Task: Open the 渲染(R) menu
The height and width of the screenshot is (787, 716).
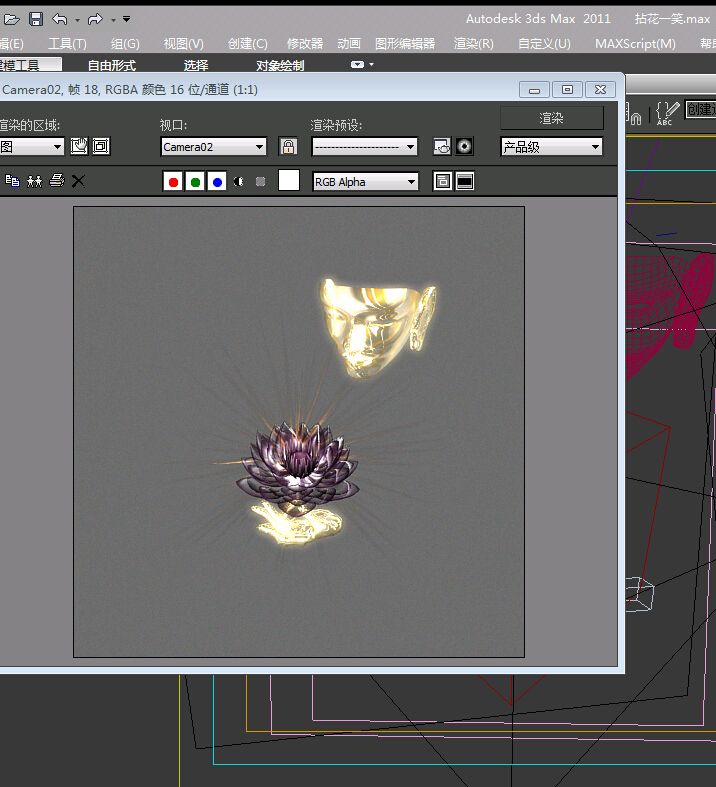Action: click(473, 44)
